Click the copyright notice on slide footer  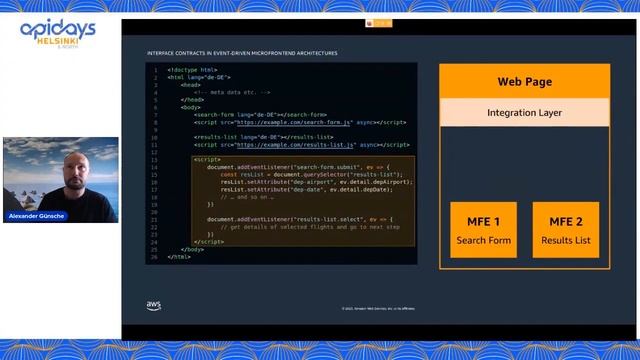tap(378, 309)
